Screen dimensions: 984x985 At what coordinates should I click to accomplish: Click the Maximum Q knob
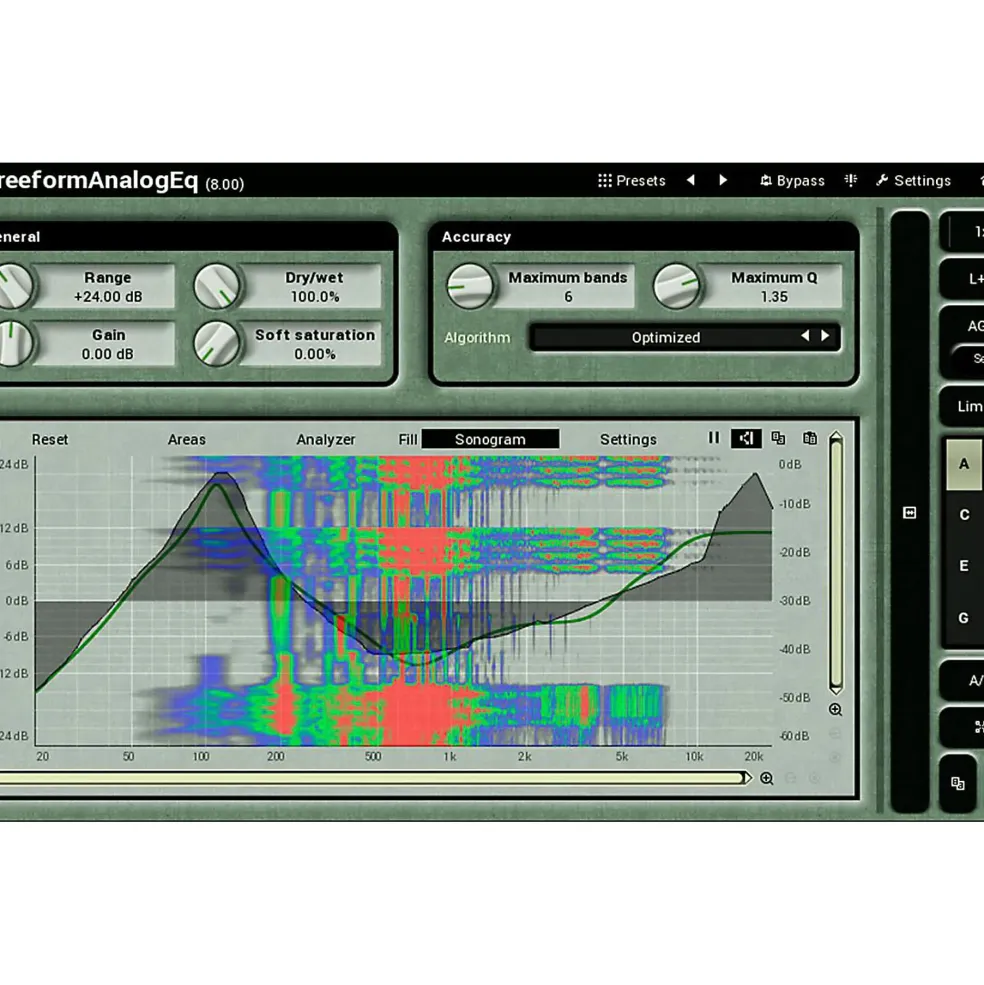click(x=676, y=286)
